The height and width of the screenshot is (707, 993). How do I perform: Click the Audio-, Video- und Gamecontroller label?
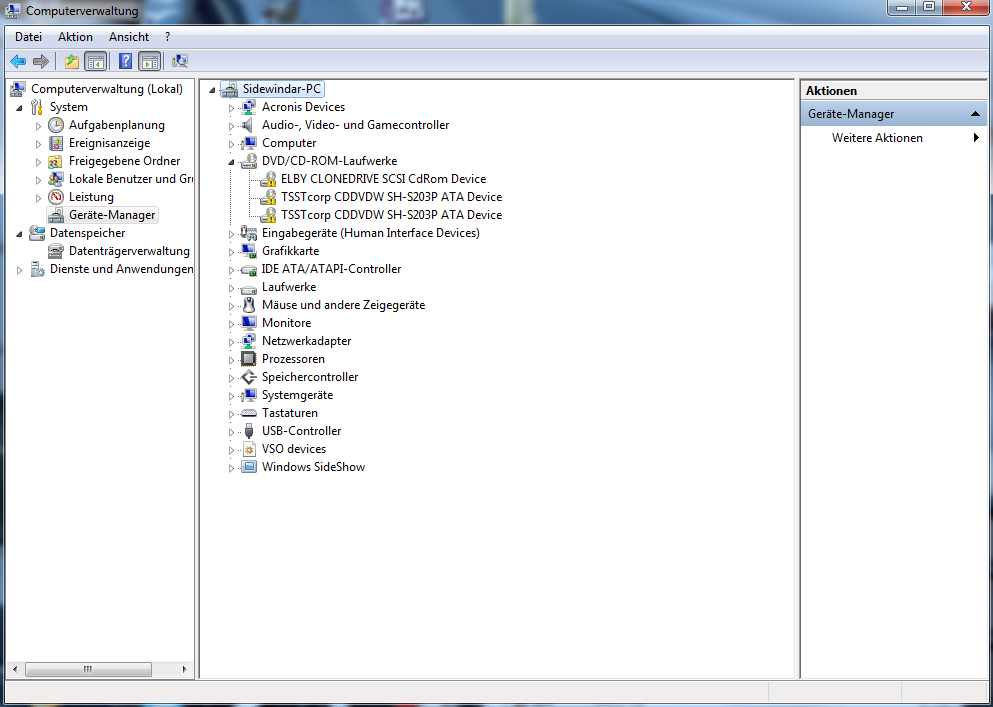pyautogui.click(x=356, y=125)
